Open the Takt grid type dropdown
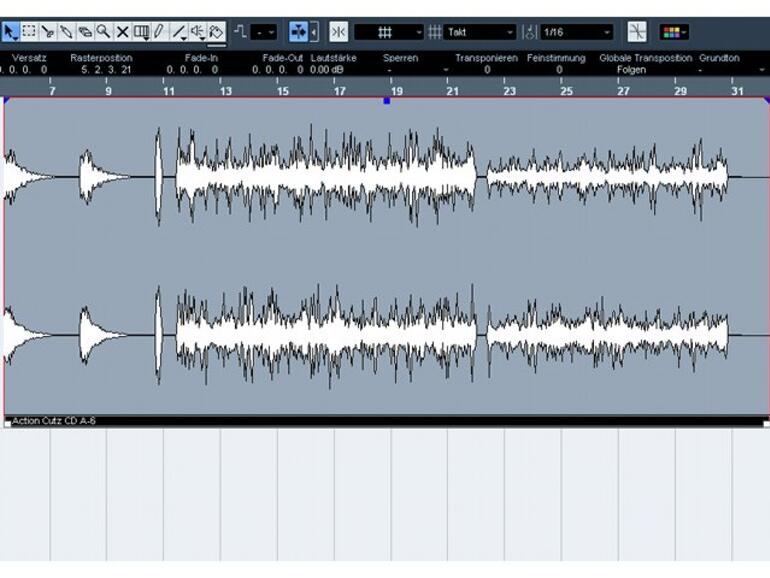770x578 pixels. (x=480, y=32)
